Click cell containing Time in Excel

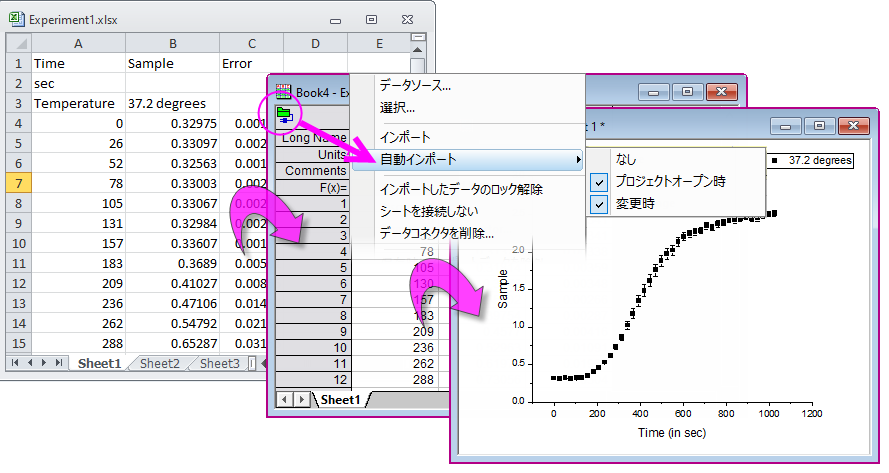pyautogui.click(x=78, y=64)
